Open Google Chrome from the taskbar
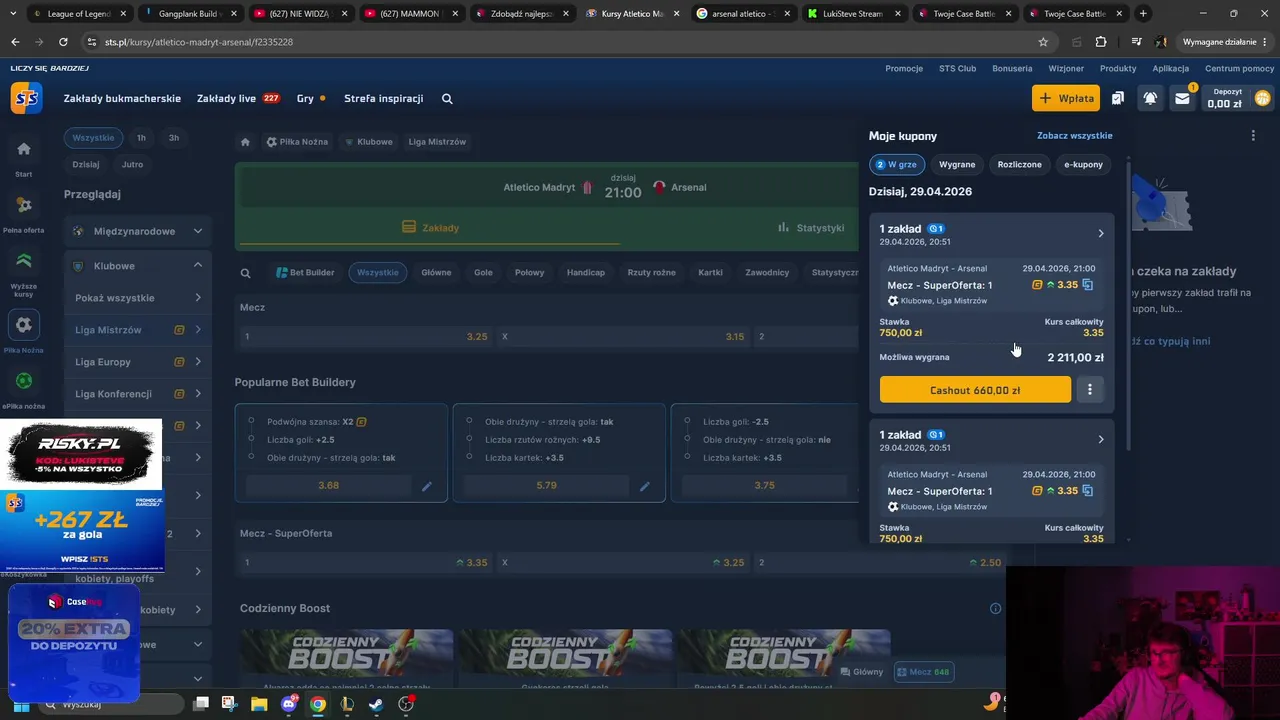The height and width of the screenshot is (720, 1280). (317, 704)
